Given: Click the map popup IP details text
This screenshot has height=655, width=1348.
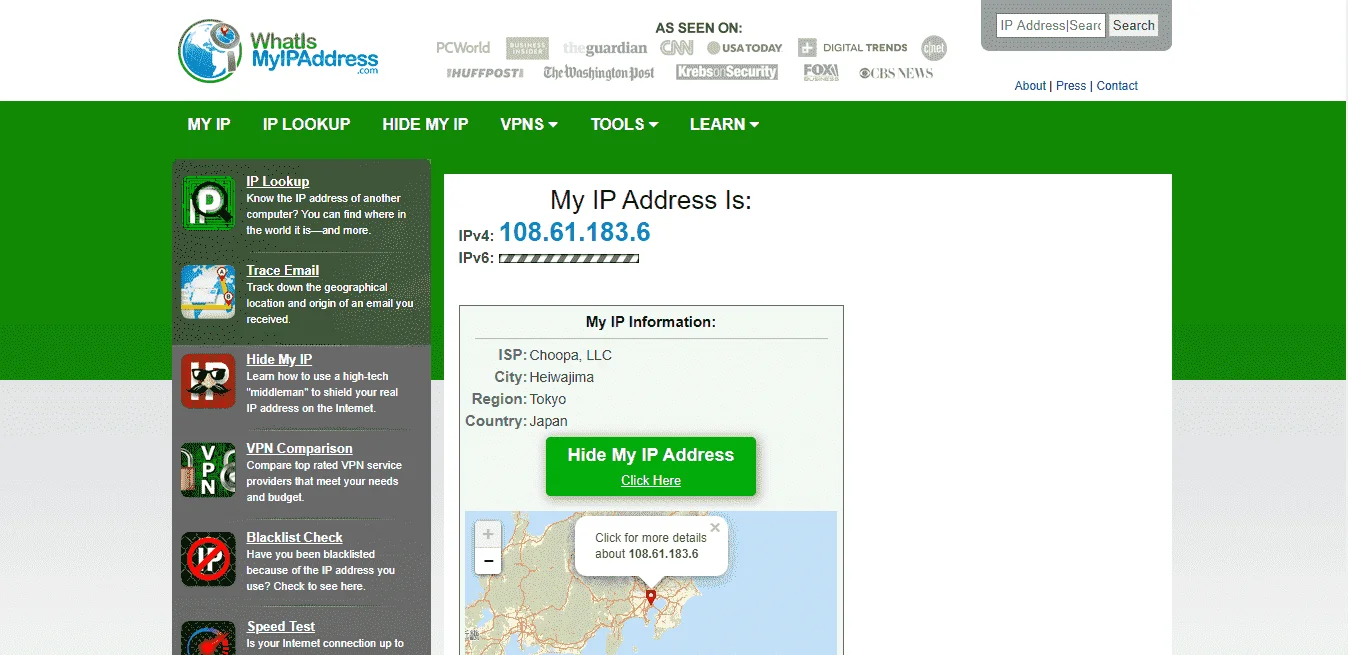Looking at the screenshot, I should pos(651,546).
